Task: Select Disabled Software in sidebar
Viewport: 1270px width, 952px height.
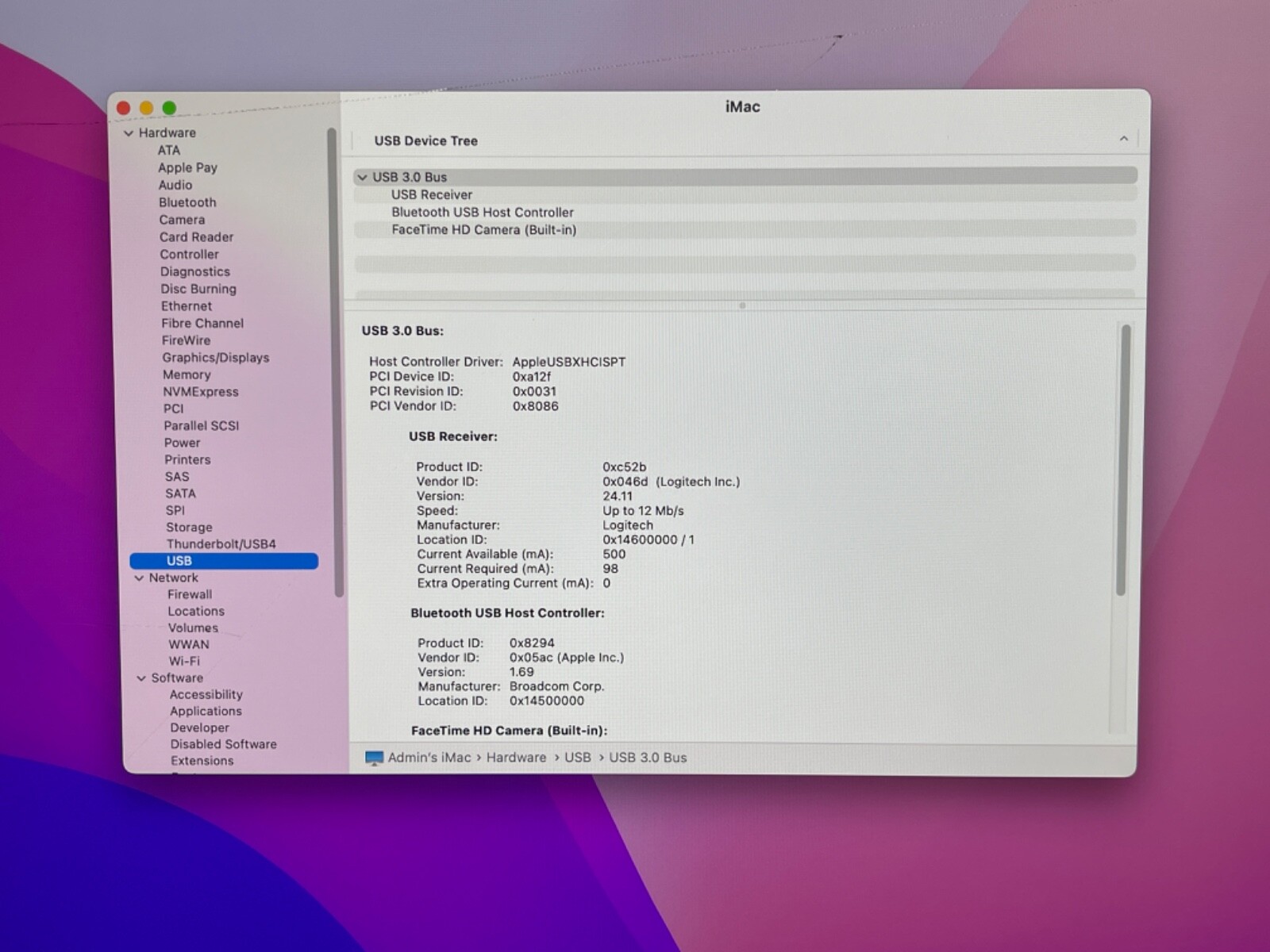Action: [223, 744]
